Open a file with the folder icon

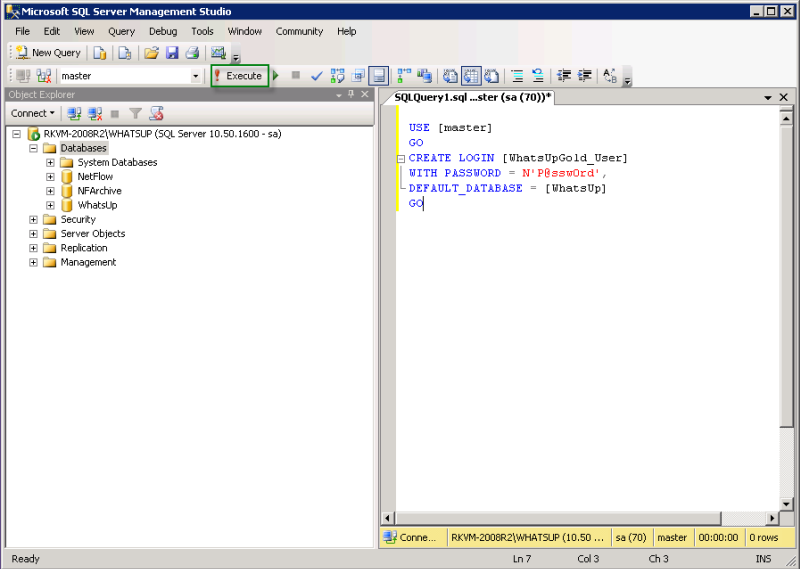pyautogui.click(x=151, y=53)
